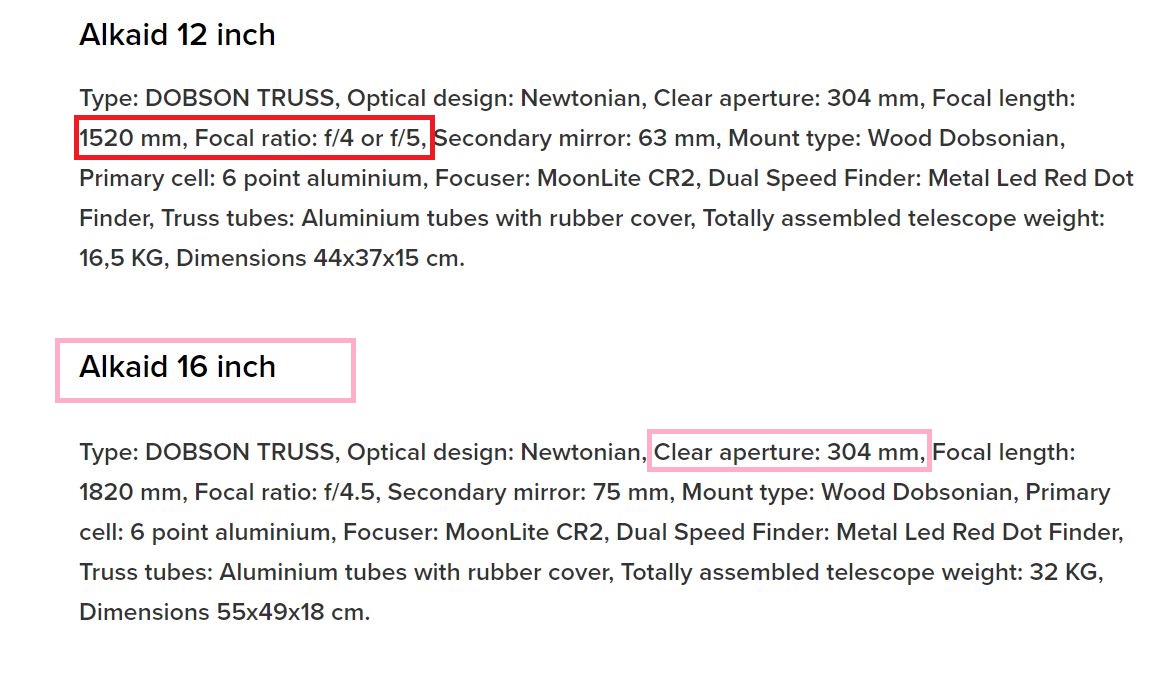Viewport: 1163px width, 693px height.
Task: Click the Alkaid 16 inch heading
Action: (x=177, y=367)
